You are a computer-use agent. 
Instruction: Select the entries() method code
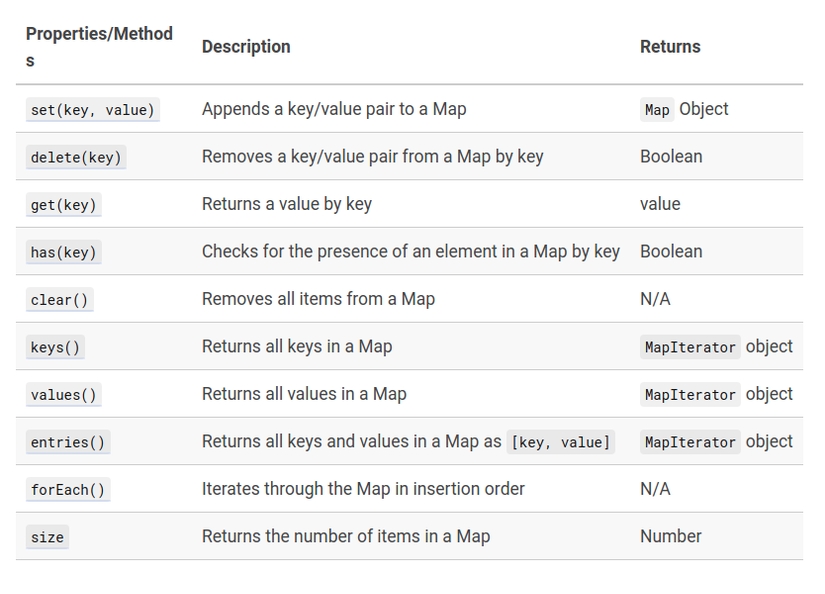click(67, 442)
